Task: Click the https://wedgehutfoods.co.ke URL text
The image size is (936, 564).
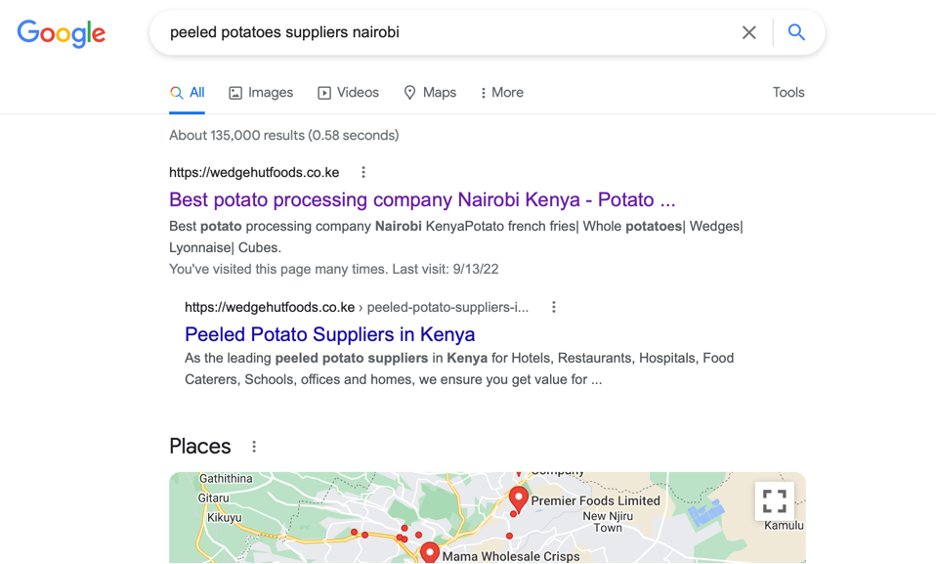Action: pyautogui.click(x=254, y=172)
